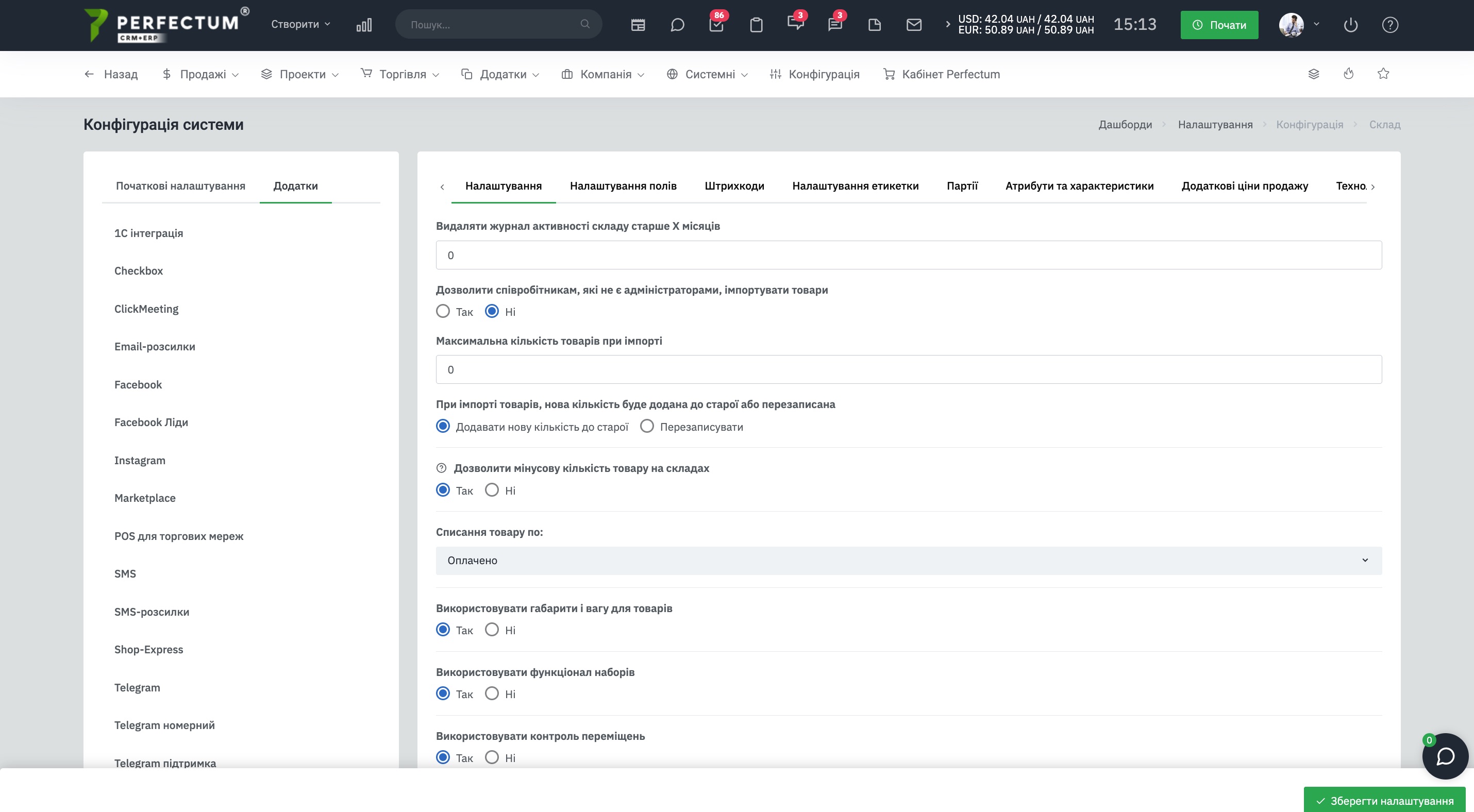Open the calendar icon in header

(x=638, y=25)
